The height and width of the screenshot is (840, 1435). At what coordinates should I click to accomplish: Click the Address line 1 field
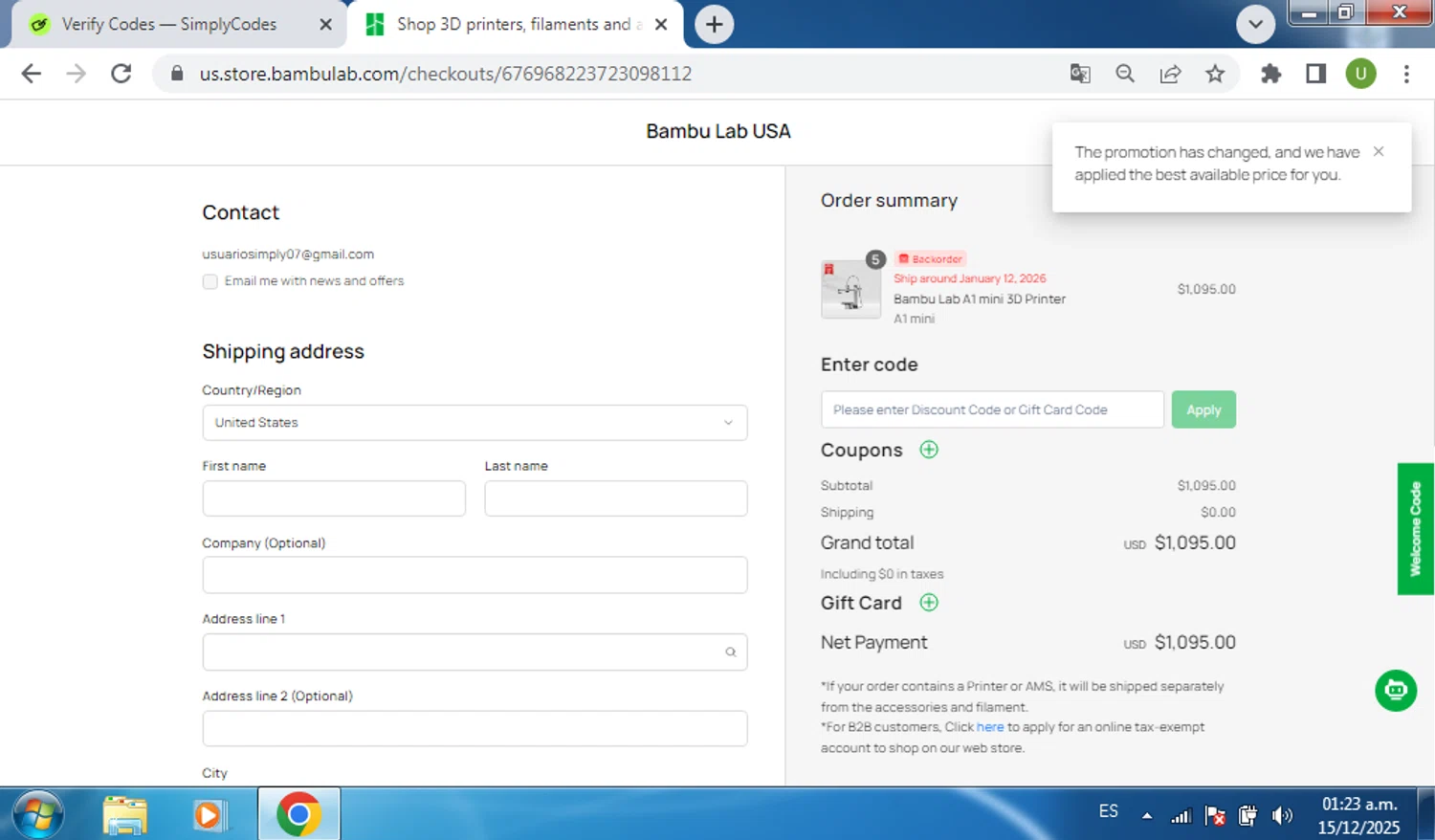click(x=475, y=652)
